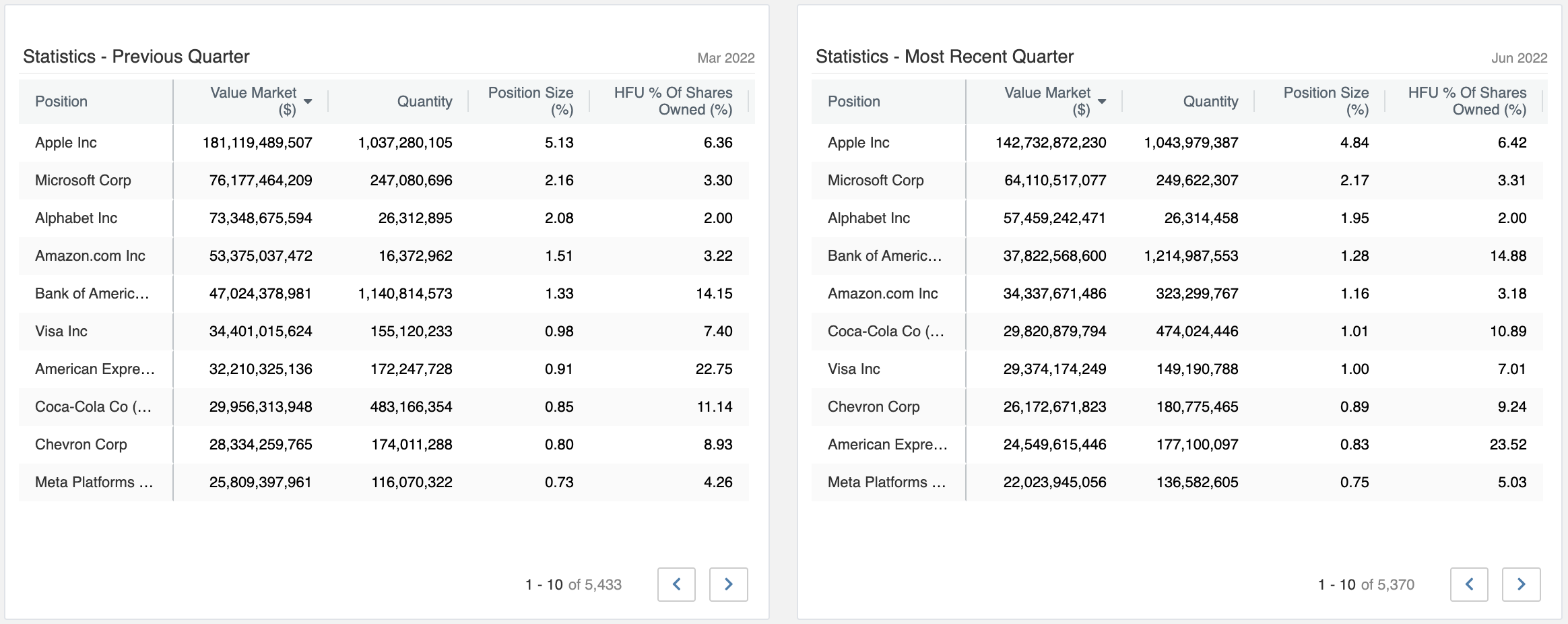Image resolution: width=1568 pixels, height=624 pixels.
Task: Select Coca-Cola Co in Previous Quarter table
Action: point(93,407)
